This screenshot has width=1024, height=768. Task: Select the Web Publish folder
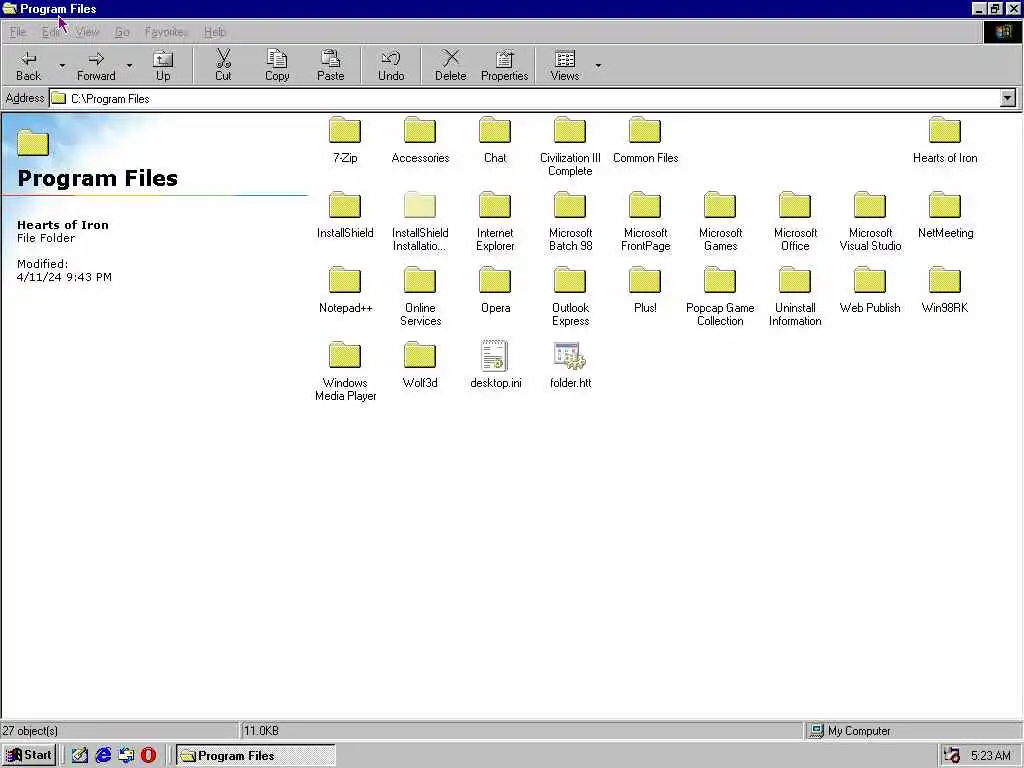pyautogui.click(x=870, y=291)
